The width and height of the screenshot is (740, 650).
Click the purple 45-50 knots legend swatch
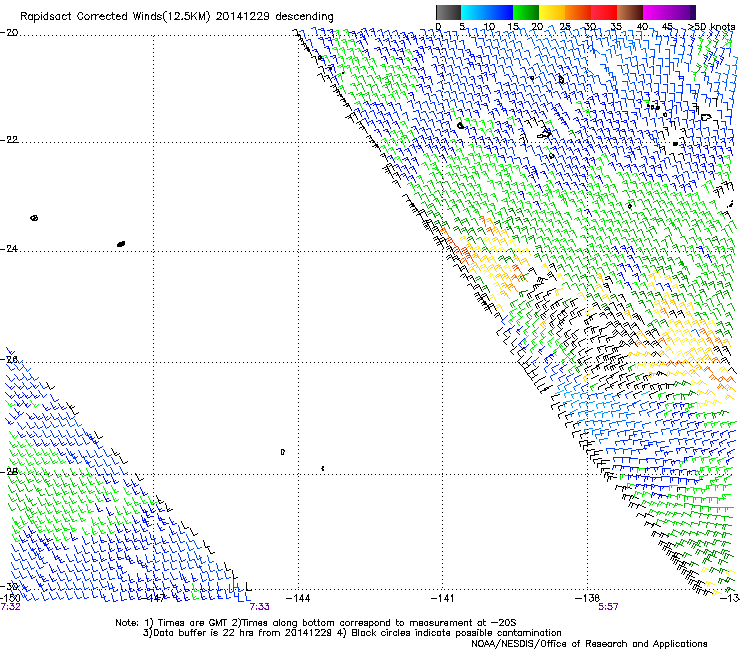pyautogui.click(x=682, y=12)
